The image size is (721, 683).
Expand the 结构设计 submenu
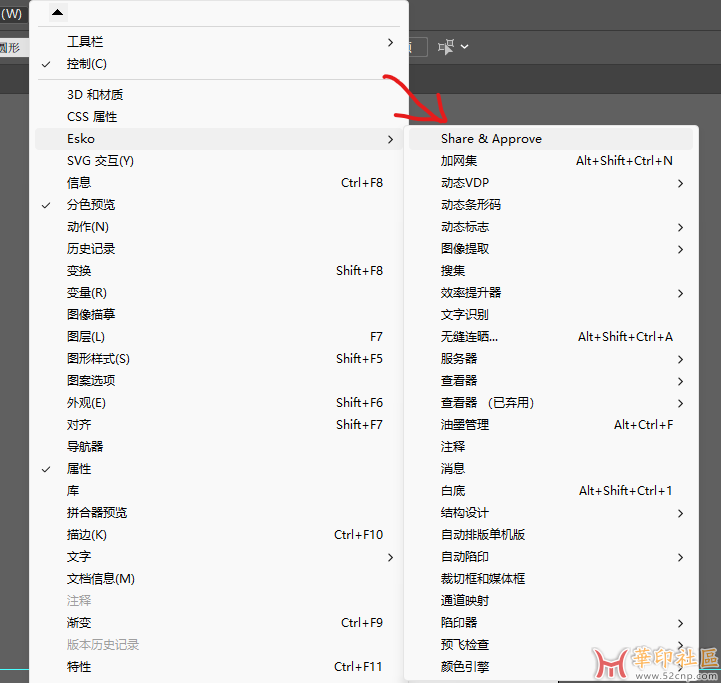click(551, 513)
